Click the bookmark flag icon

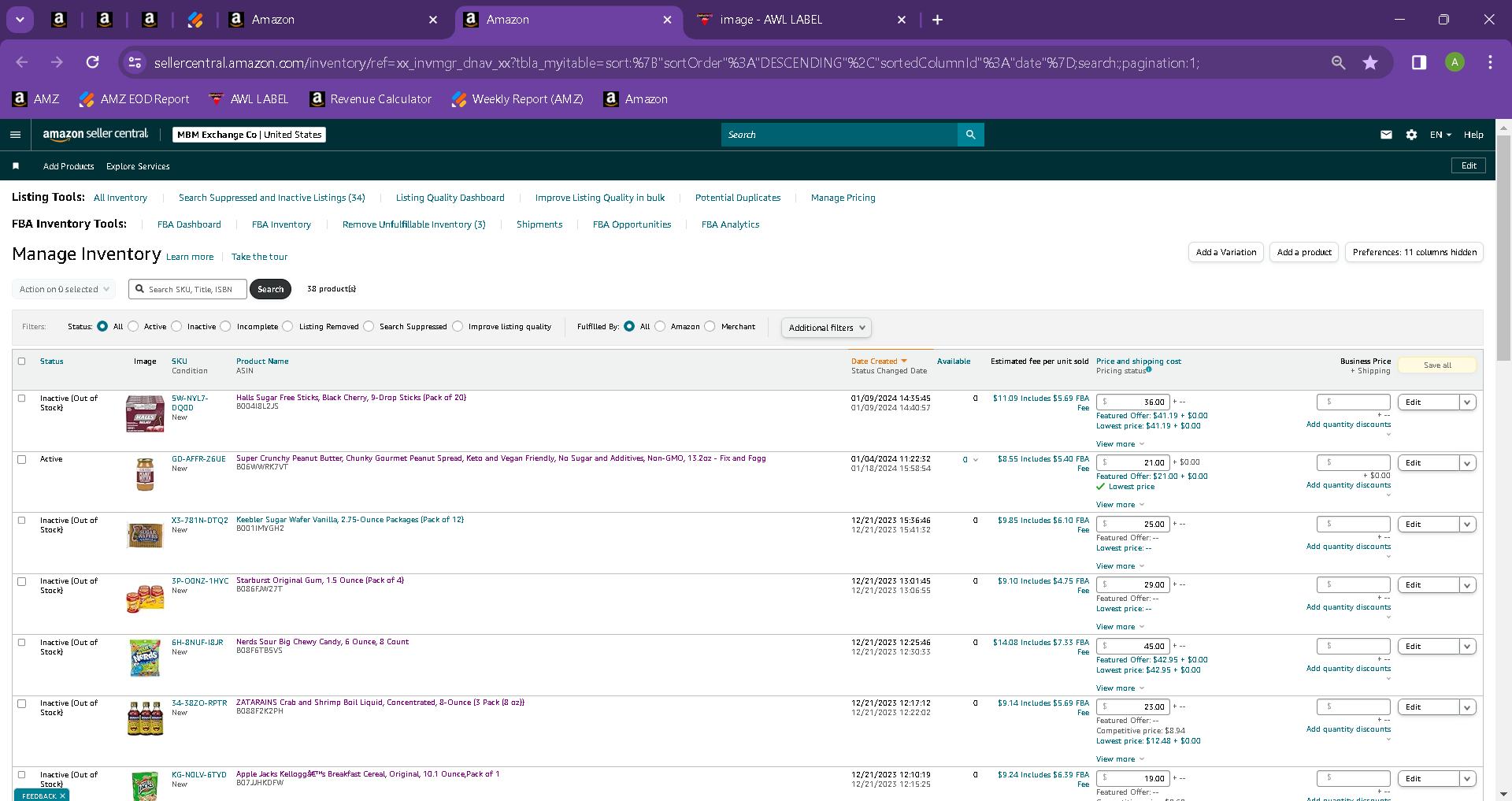pyautogui.click(x=16, y=166)
